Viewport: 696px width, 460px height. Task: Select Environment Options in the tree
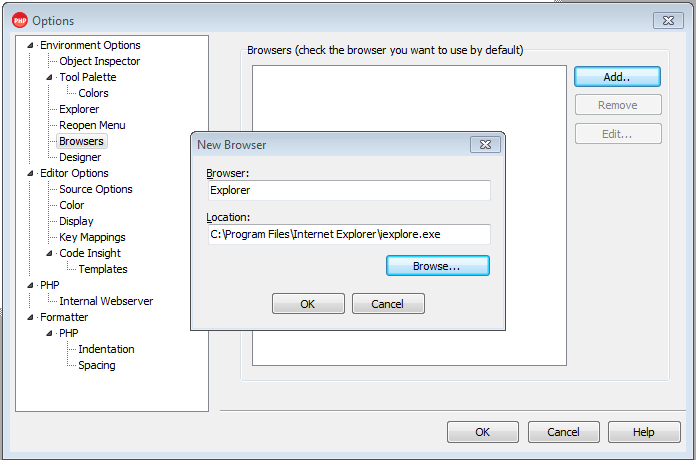[90, 45]
